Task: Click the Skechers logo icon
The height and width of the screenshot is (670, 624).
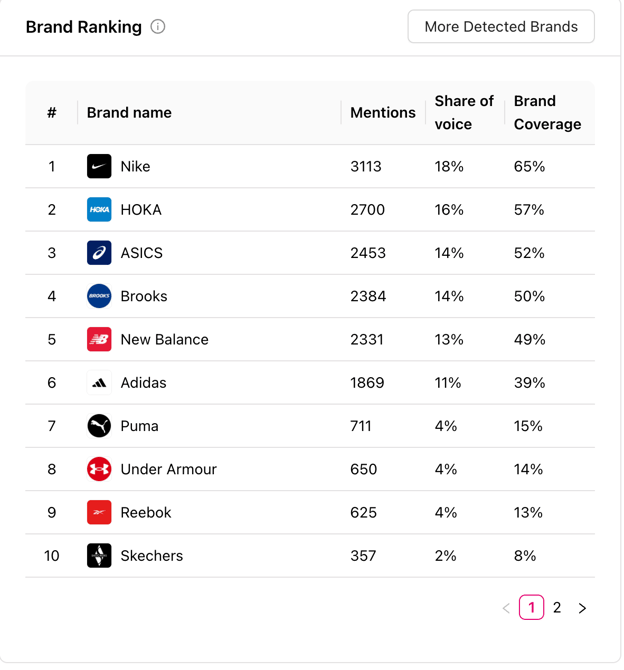Action: [x=99, y=556]
